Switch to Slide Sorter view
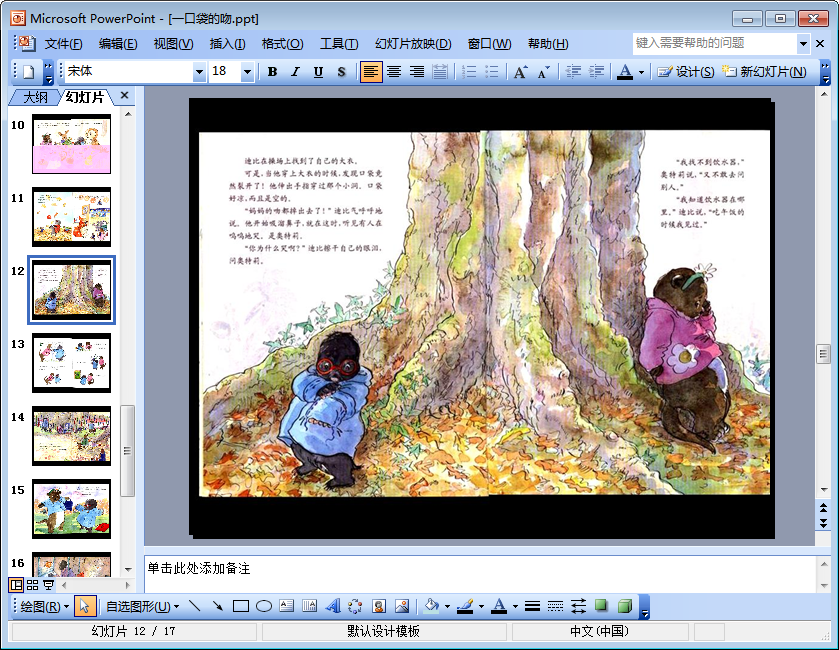This screenshot has width=839, height=650. pyautogui.click(x=33, y=585)
